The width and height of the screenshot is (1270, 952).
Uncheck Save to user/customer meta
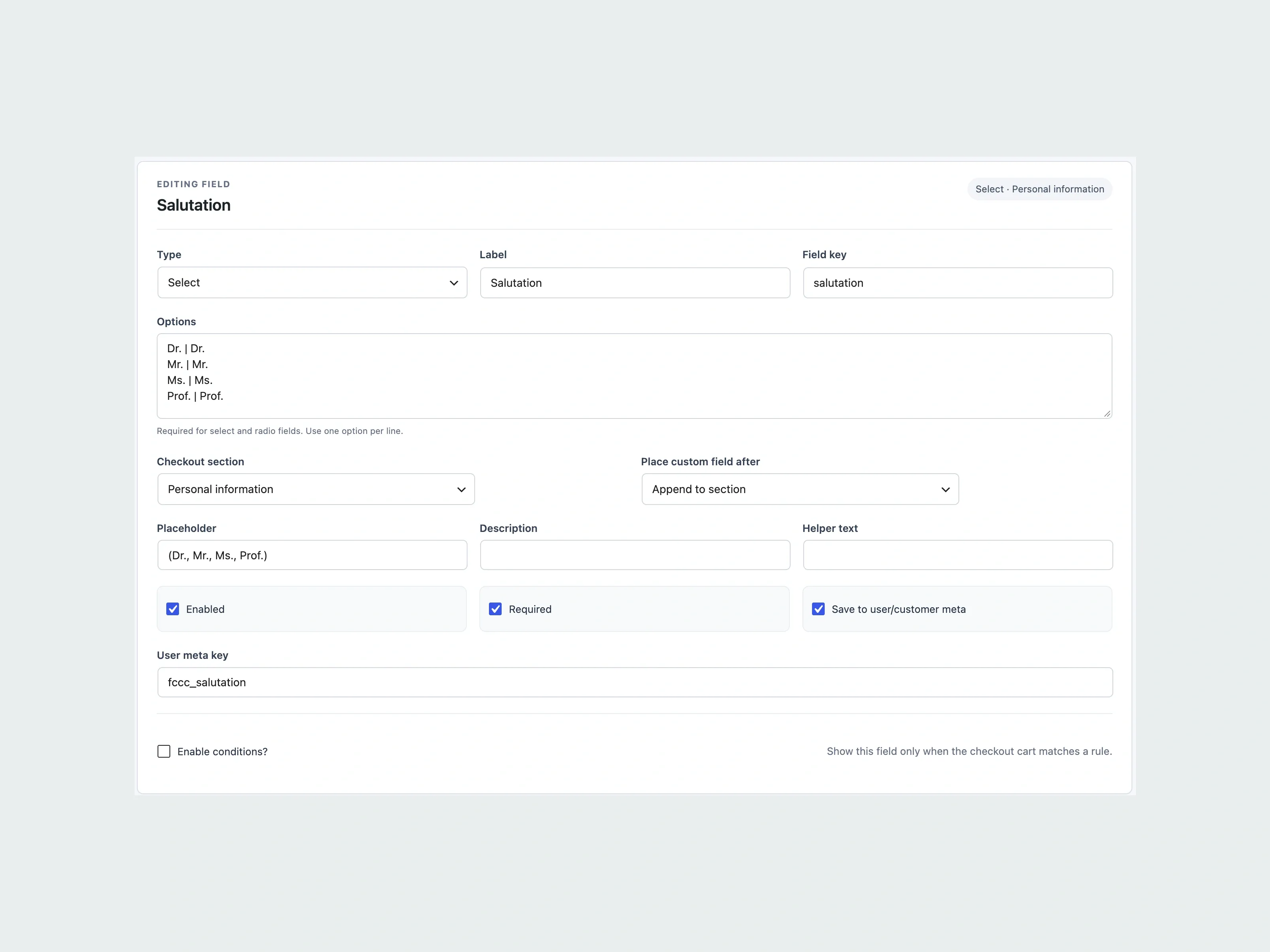pos(818,609)
